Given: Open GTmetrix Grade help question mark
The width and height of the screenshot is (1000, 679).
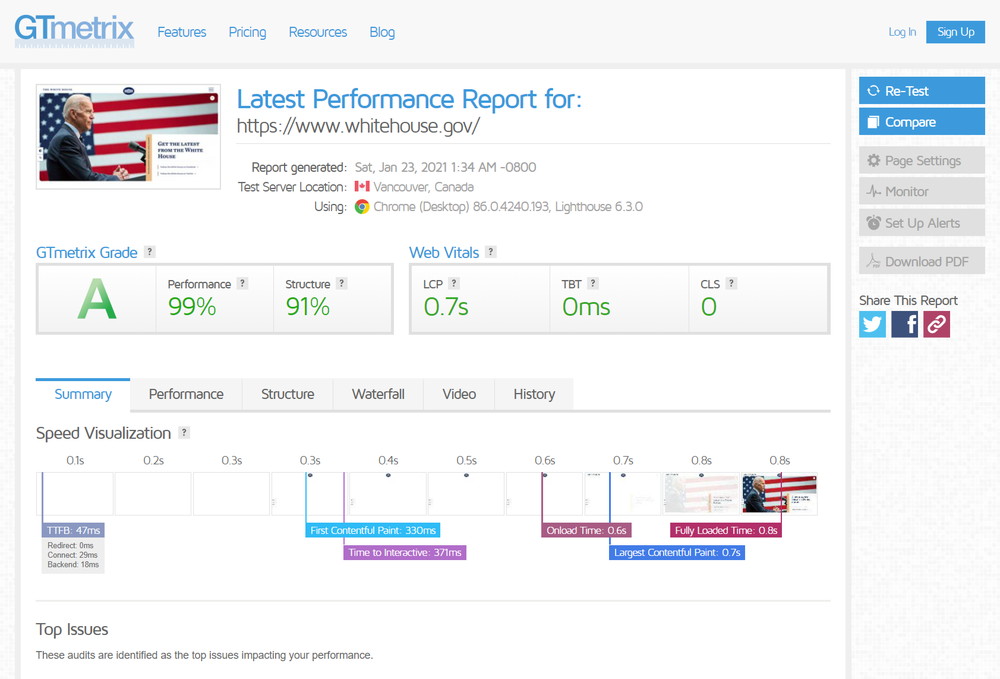Looking at the screenshot, I should point(149,252).
